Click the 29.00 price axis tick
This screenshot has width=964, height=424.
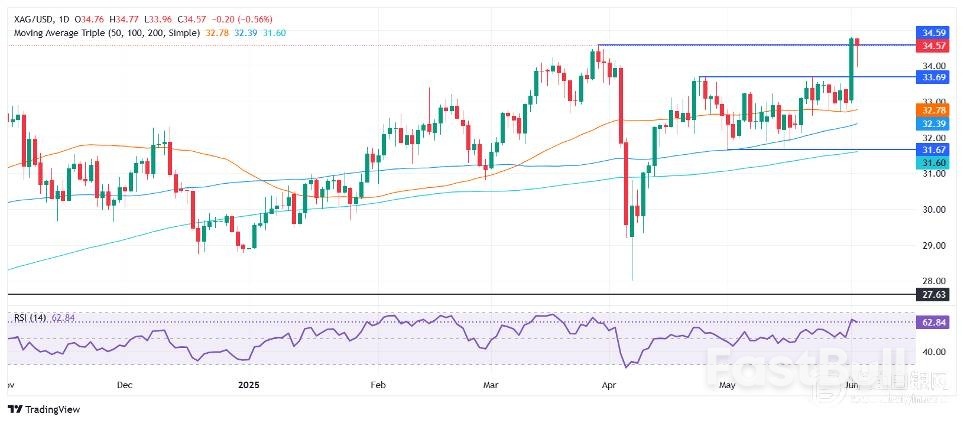[935, 245]
